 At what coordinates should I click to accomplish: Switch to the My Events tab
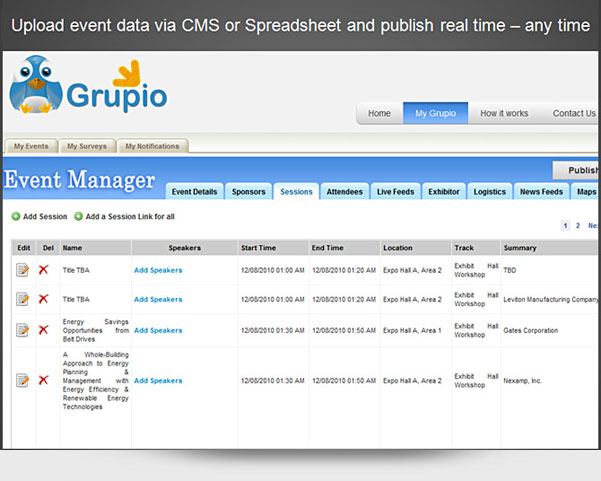(31, 146)
